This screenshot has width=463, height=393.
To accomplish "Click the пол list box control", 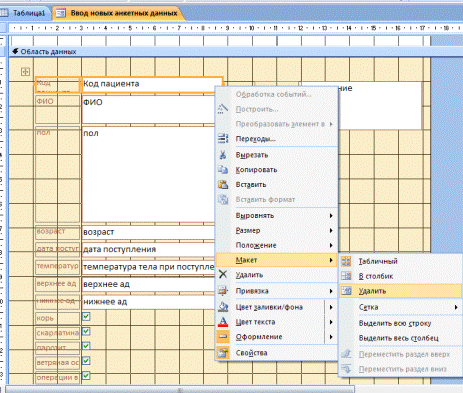I will (149, 174).
